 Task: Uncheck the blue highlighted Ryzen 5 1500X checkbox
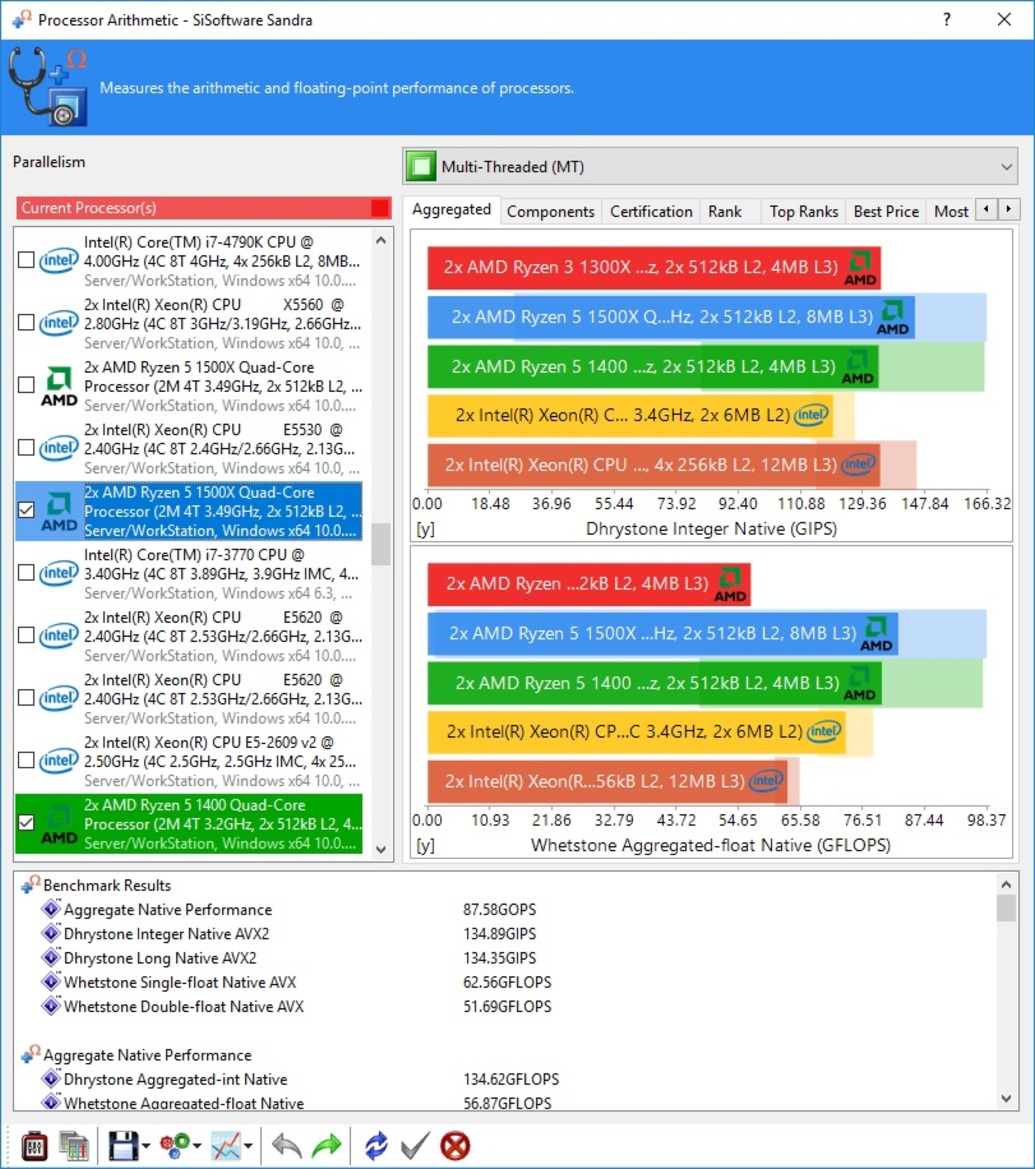click(26, 510)
